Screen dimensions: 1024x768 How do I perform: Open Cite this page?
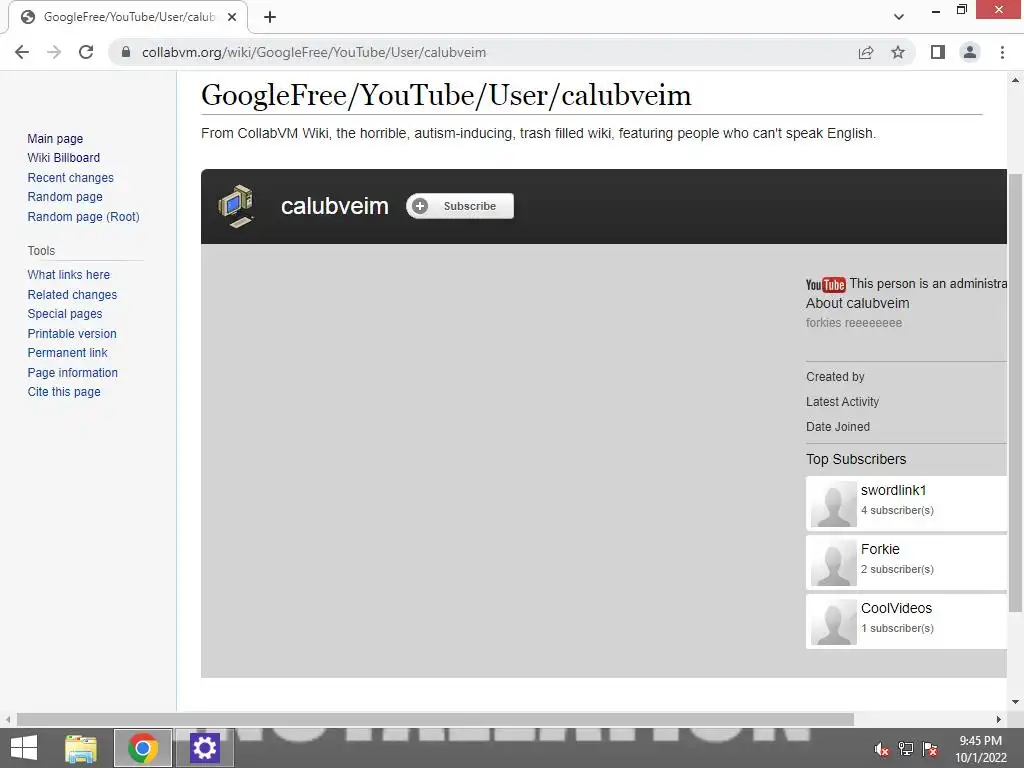(64, 392)
